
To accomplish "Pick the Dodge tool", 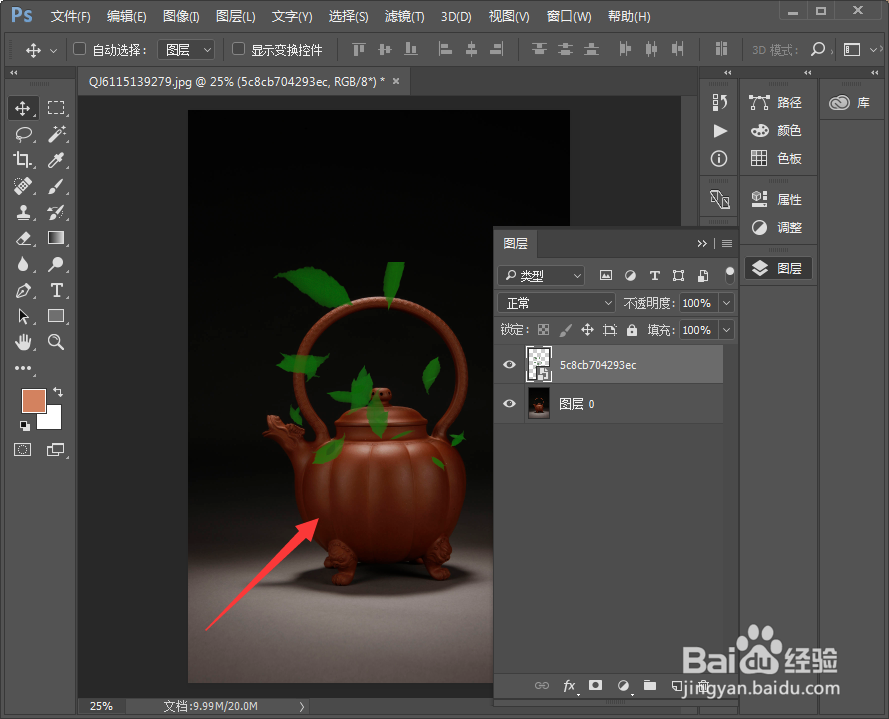I will click(56, 264).
